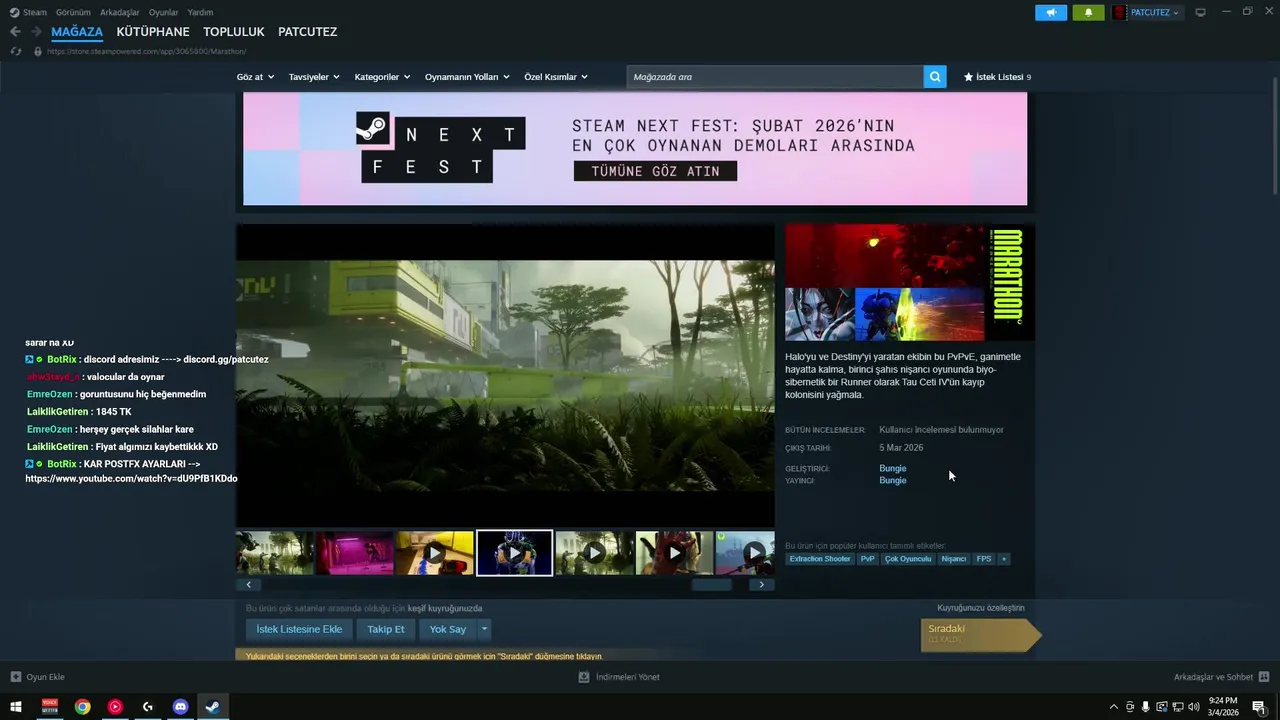The image size is (1280, 720).
Task: Open the PATCUTEZ account dropdown
Action: pyautogui.click(x=1155, y=13)
